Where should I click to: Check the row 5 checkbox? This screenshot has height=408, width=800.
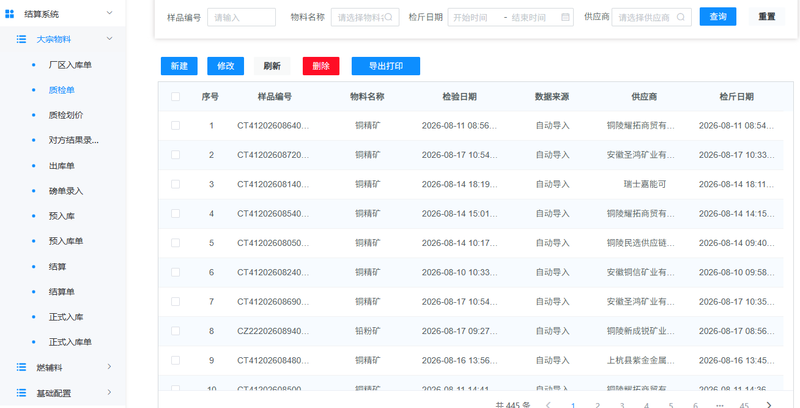[x=176, y=243]
